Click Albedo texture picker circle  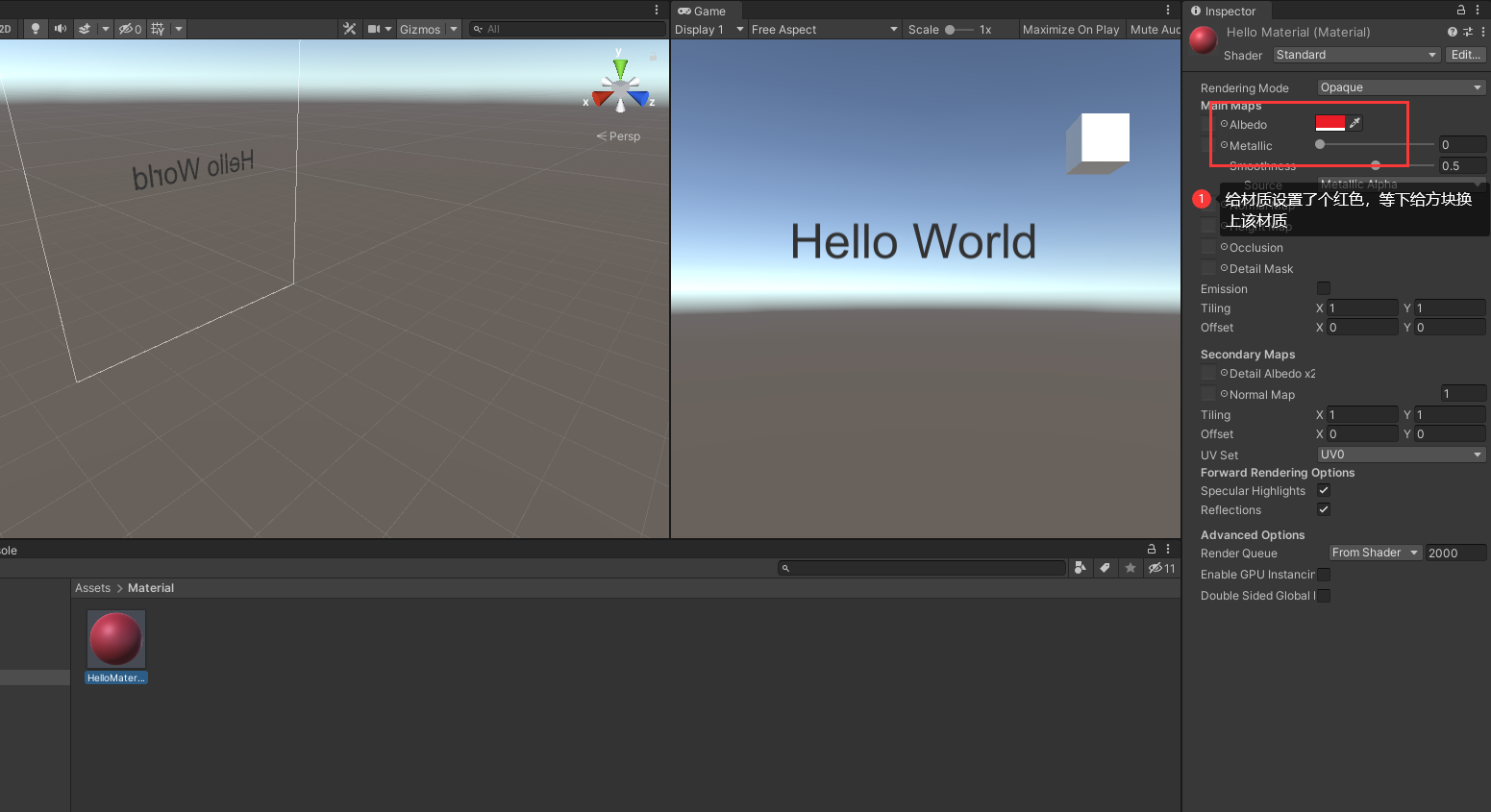[1224, 124]
